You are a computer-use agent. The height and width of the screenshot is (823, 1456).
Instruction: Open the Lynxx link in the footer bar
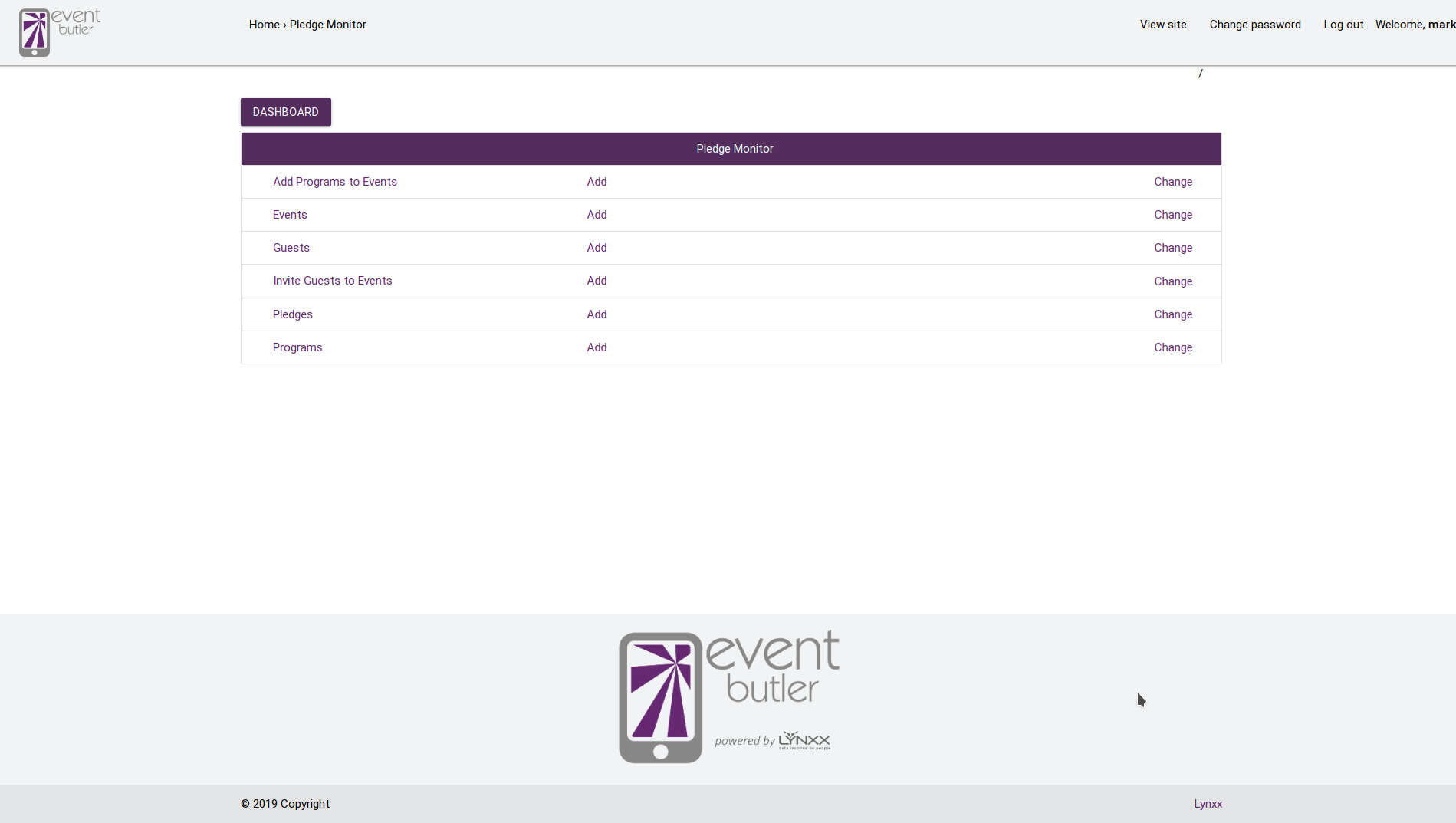(x=1208, y=804)
